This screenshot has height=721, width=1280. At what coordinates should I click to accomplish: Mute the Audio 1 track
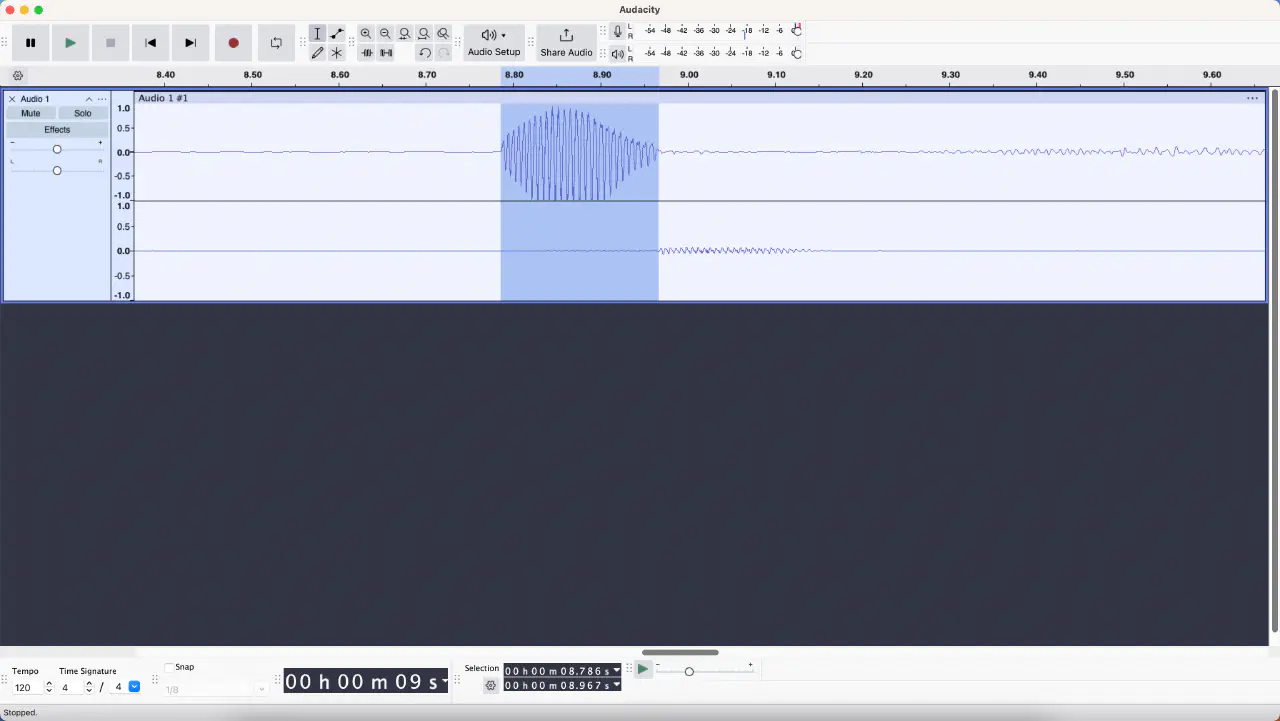pyautogui.click(x=31, y=114)
